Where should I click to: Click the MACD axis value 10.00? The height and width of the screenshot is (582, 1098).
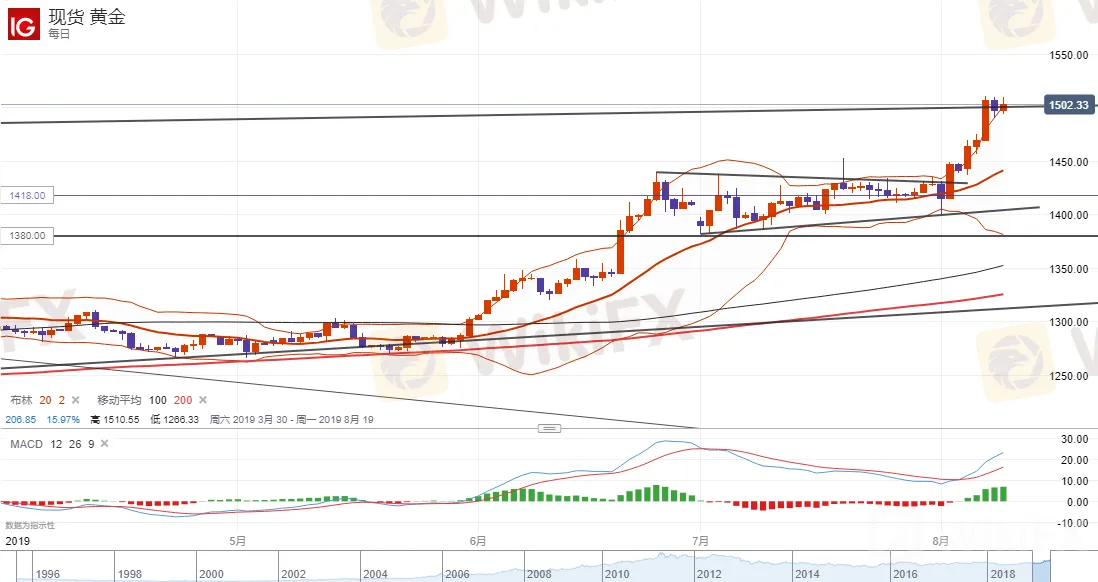coord(1074,481)
